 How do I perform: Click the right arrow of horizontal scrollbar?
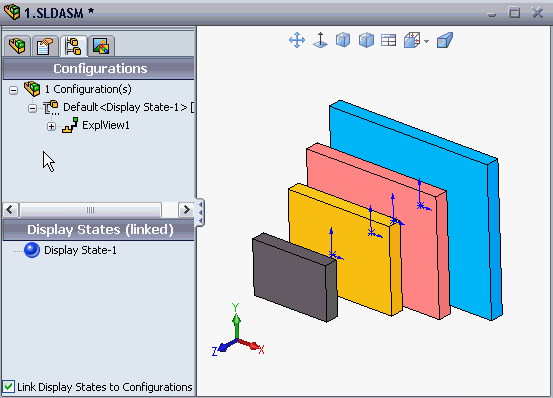click(x=186, y=210)
